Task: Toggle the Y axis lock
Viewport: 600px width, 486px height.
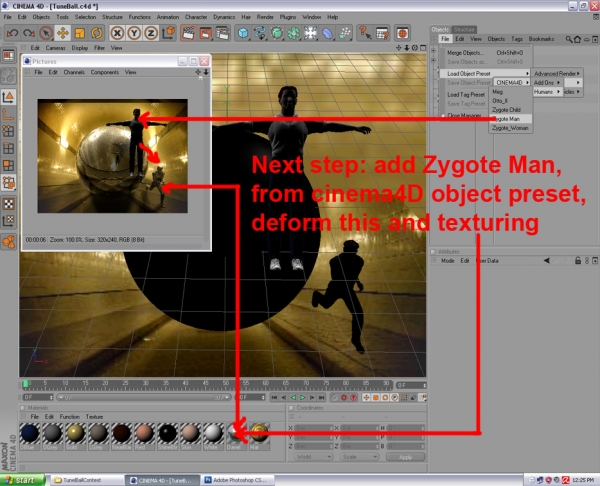Action: click(x=134, y=33)
